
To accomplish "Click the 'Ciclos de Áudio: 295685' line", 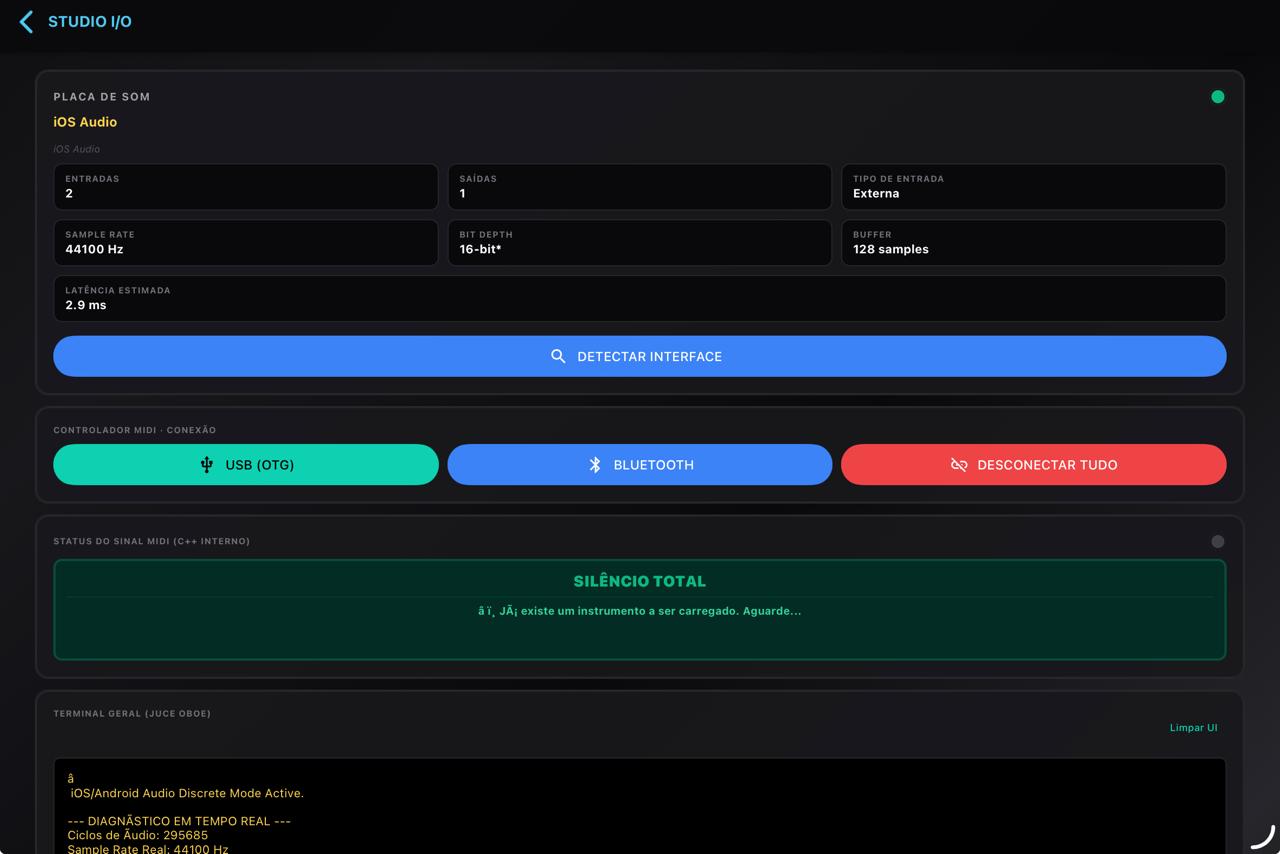I will pyautogui.click(x=138, y=835).
